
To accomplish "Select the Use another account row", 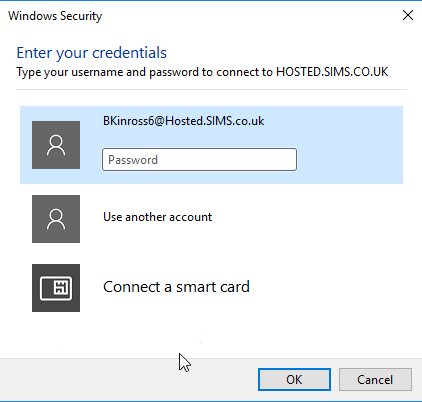I will pyautogui.click(x=211, y=219).
